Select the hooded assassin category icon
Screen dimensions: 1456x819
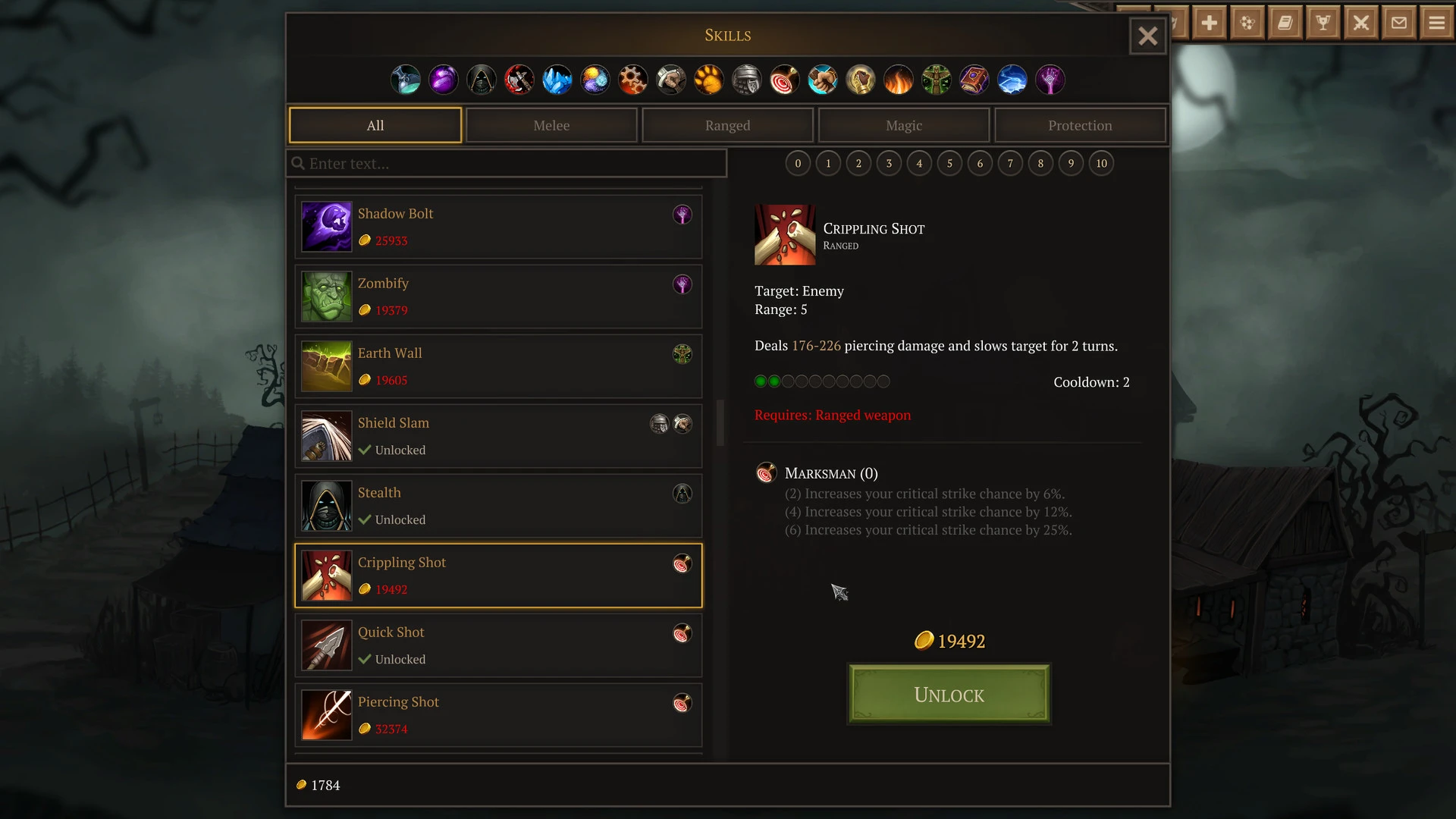point(481,80)
